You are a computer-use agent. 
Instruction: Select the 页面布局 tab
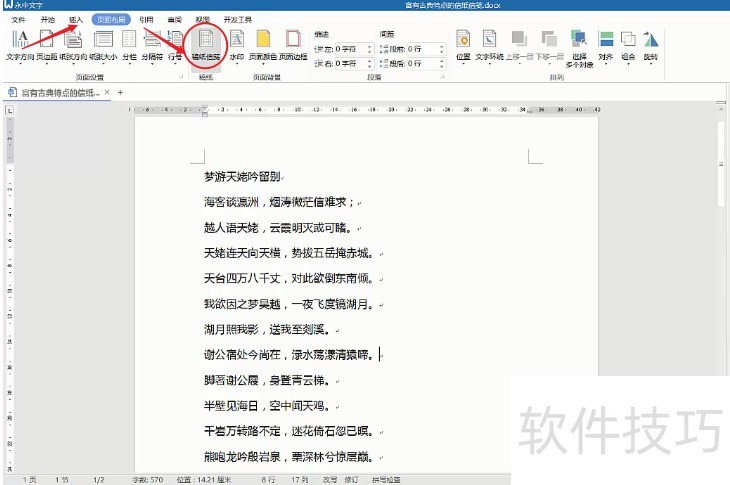point(111,20)
